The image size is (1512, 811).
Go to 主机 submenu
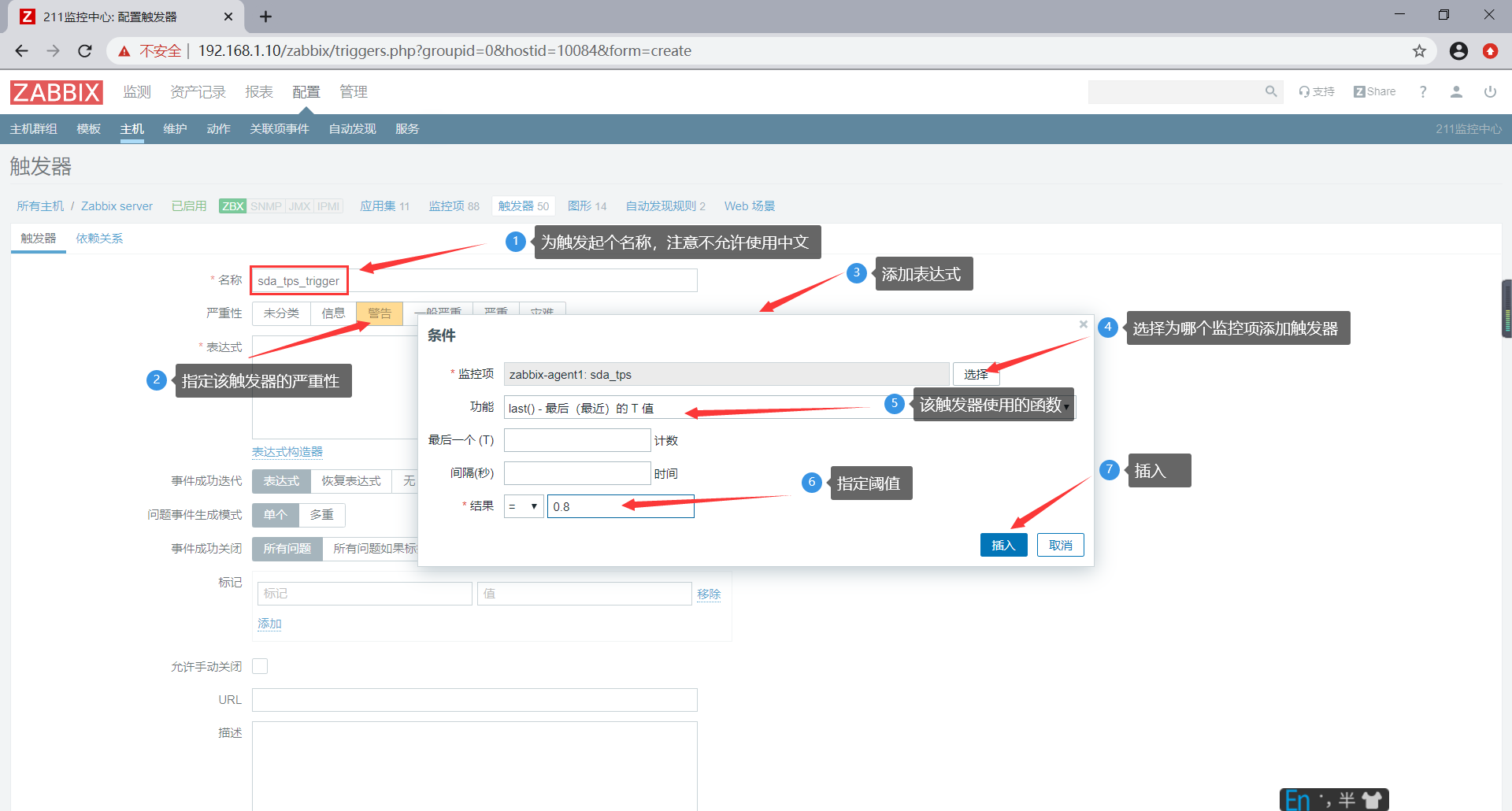[x=132, y=129]
